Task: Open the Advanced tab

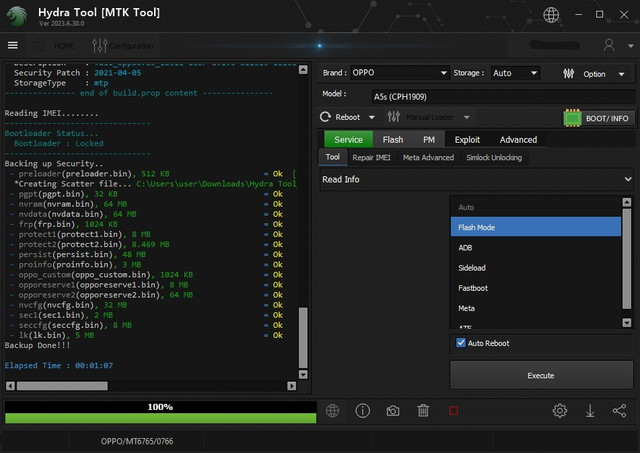Action: tap(518, 140)
